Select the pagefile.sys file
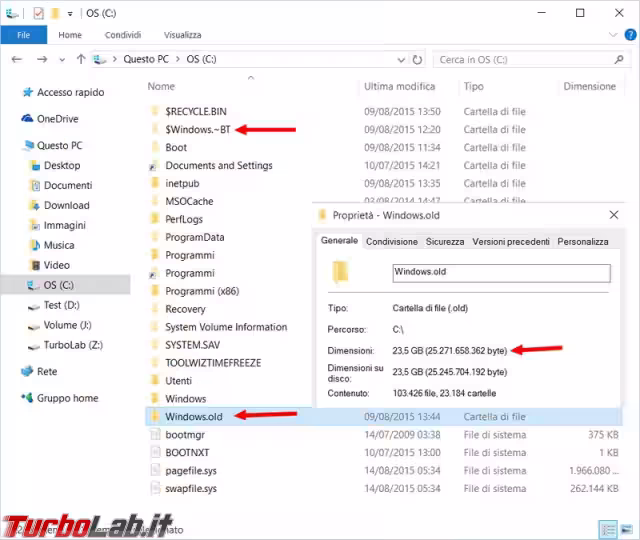 [x=191, y=471]
